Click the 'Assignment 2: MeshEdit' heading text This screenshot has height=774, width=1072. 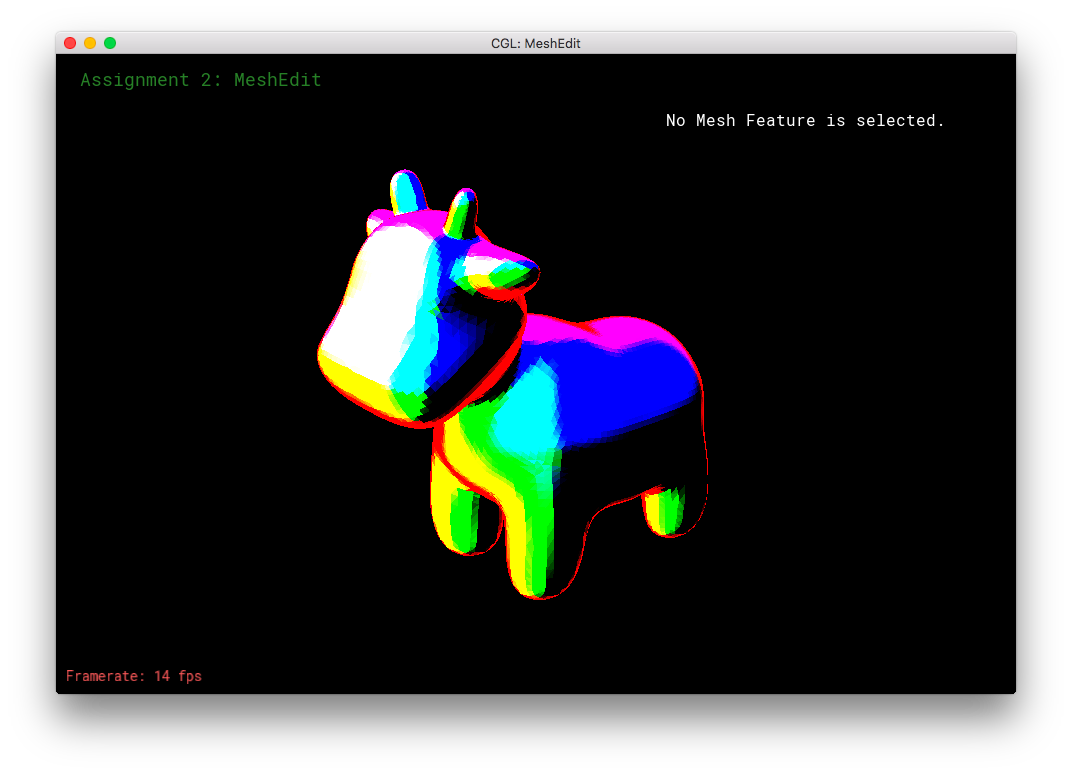[x=201, y=80]
